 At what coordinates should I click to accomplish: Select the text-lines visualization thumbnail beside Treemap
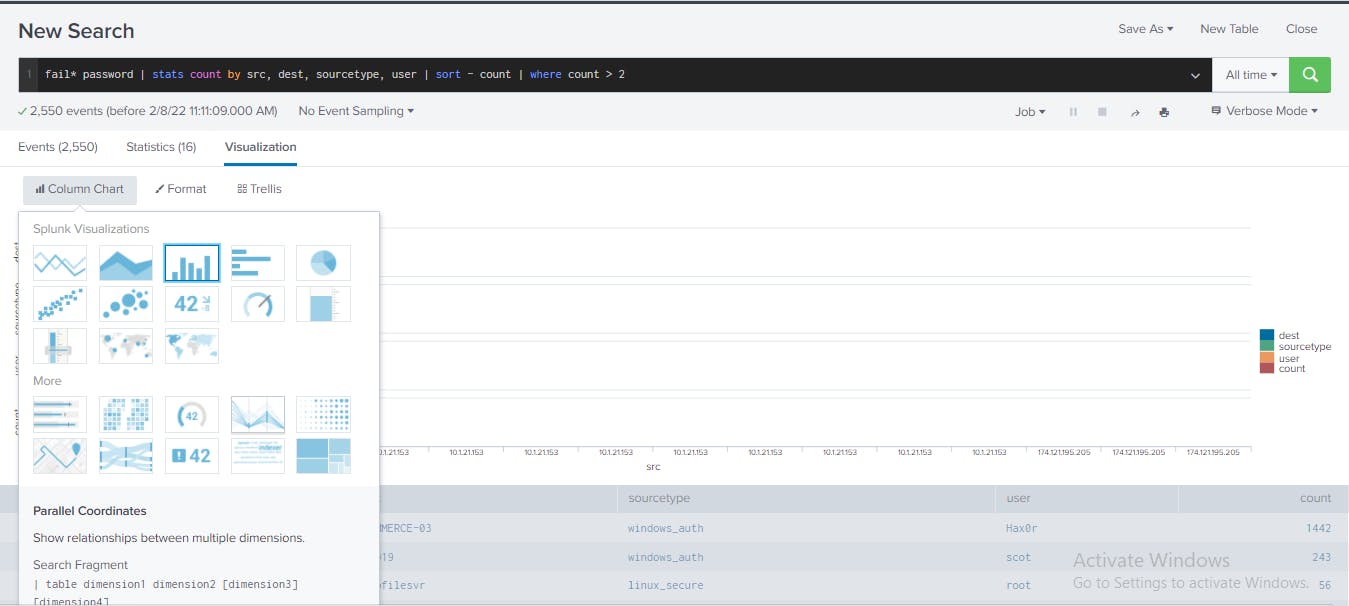coord(258,456)
